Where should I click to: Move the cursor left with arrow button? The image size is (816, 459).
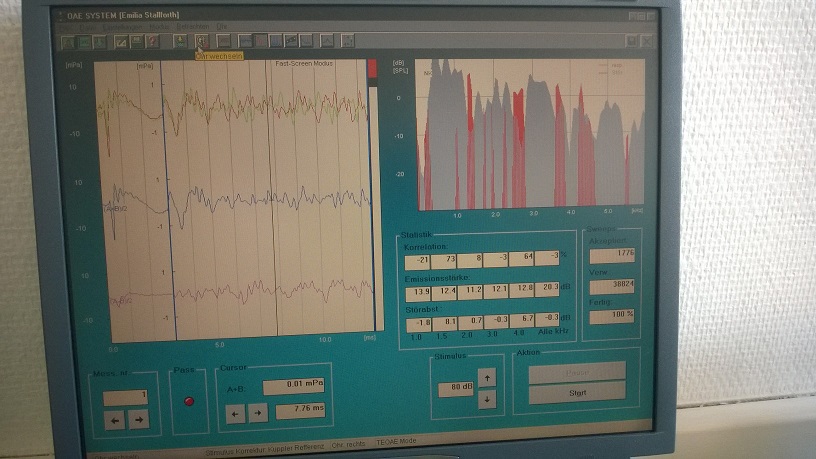pos(234,412)
